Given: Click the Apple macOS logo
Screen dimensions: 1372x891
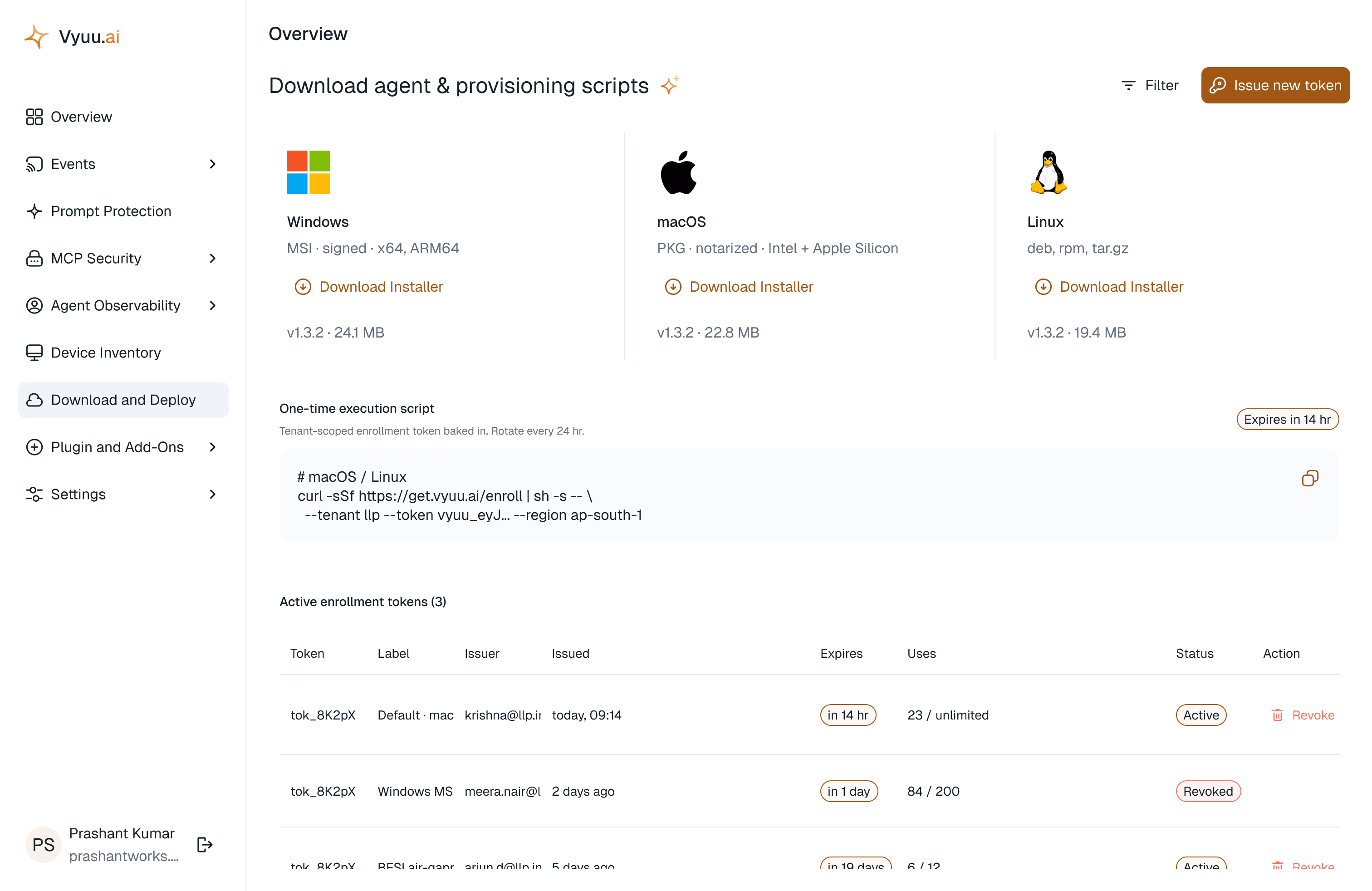Looking at the screenshot, I should point(678,172).
